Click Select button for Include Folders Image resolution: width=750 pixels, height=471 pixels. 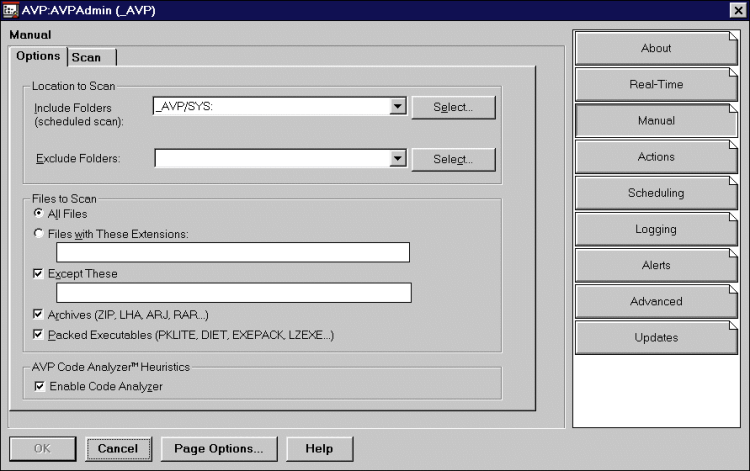(x=453, y=107)
